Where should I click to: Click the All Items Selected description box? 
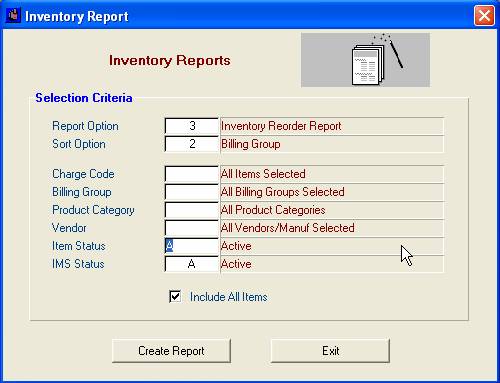(x=332, y=174)
